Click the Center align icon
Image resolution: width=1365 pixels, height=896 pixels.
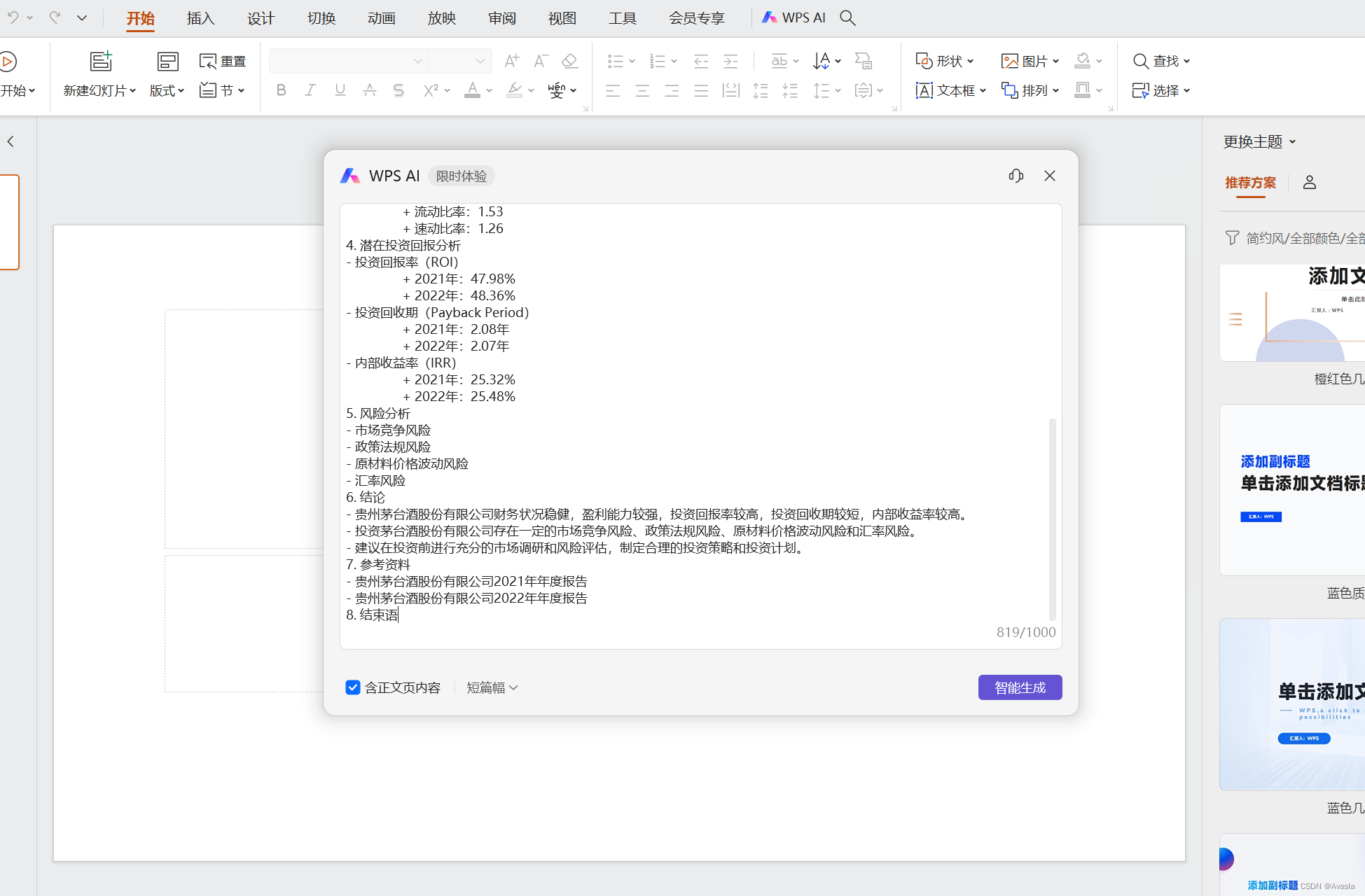point(642,90)
